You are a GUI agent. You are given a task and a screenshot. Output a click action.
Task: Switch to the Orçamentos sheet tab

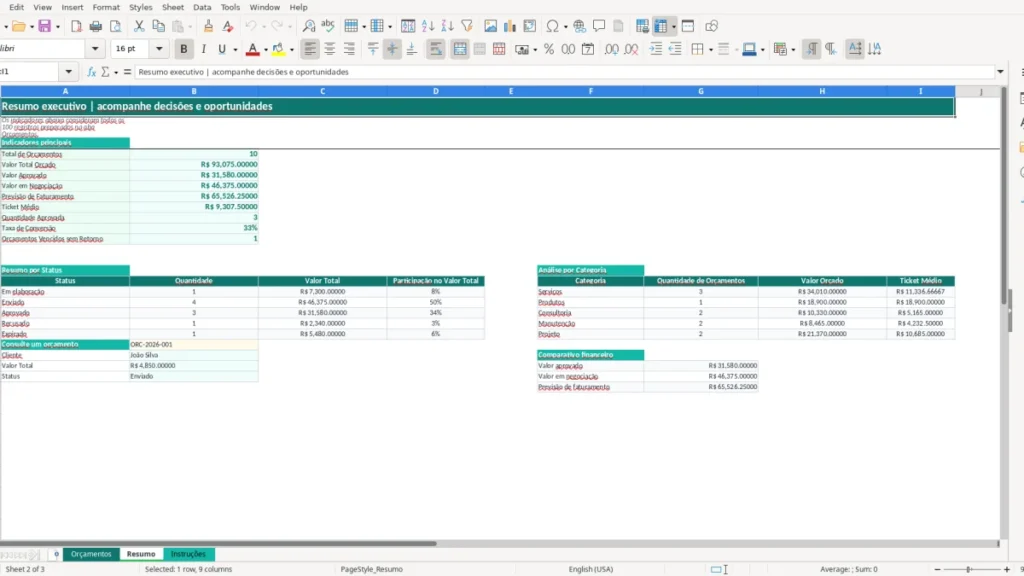(x=91, y=554)
